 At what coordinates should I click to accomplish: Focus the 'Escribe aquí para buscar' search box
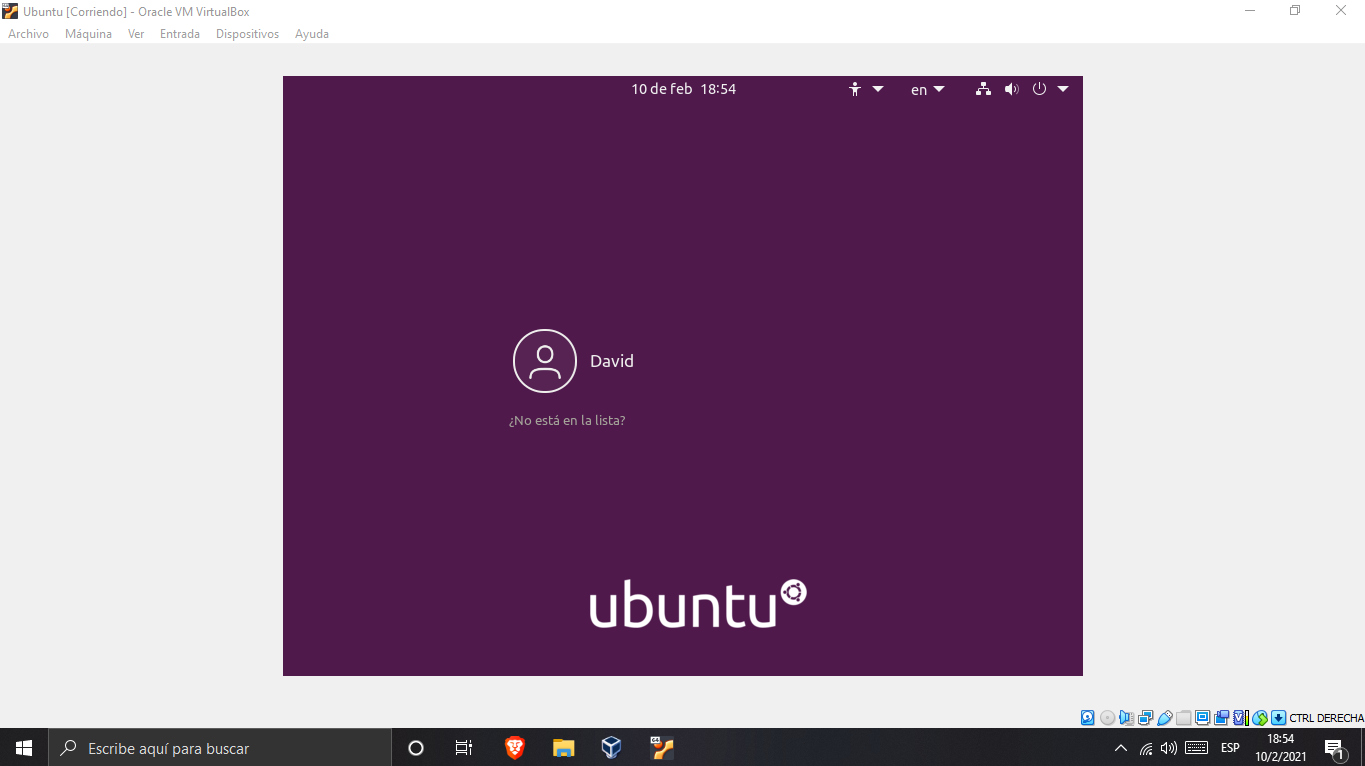tap(220, 747)
